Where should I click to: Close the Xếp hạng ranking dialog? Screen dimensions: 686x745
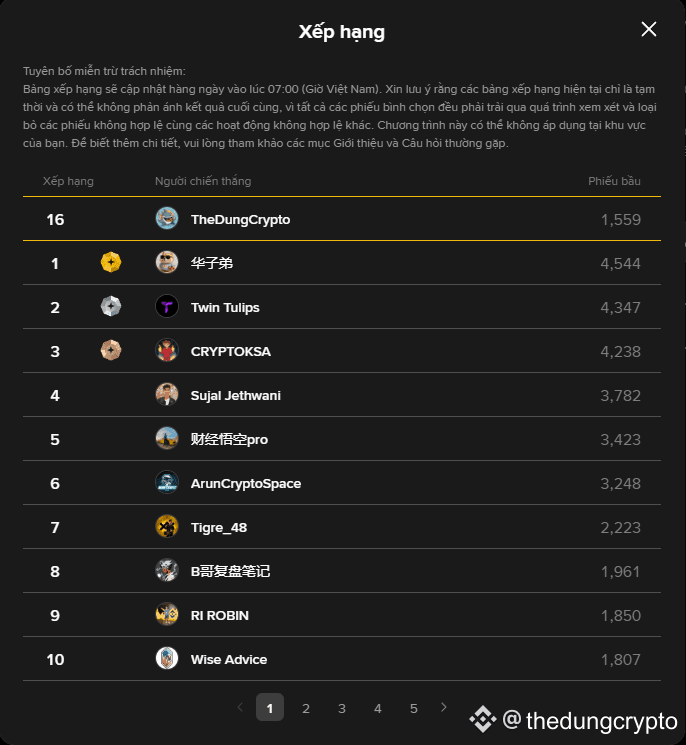coord(649,29)
